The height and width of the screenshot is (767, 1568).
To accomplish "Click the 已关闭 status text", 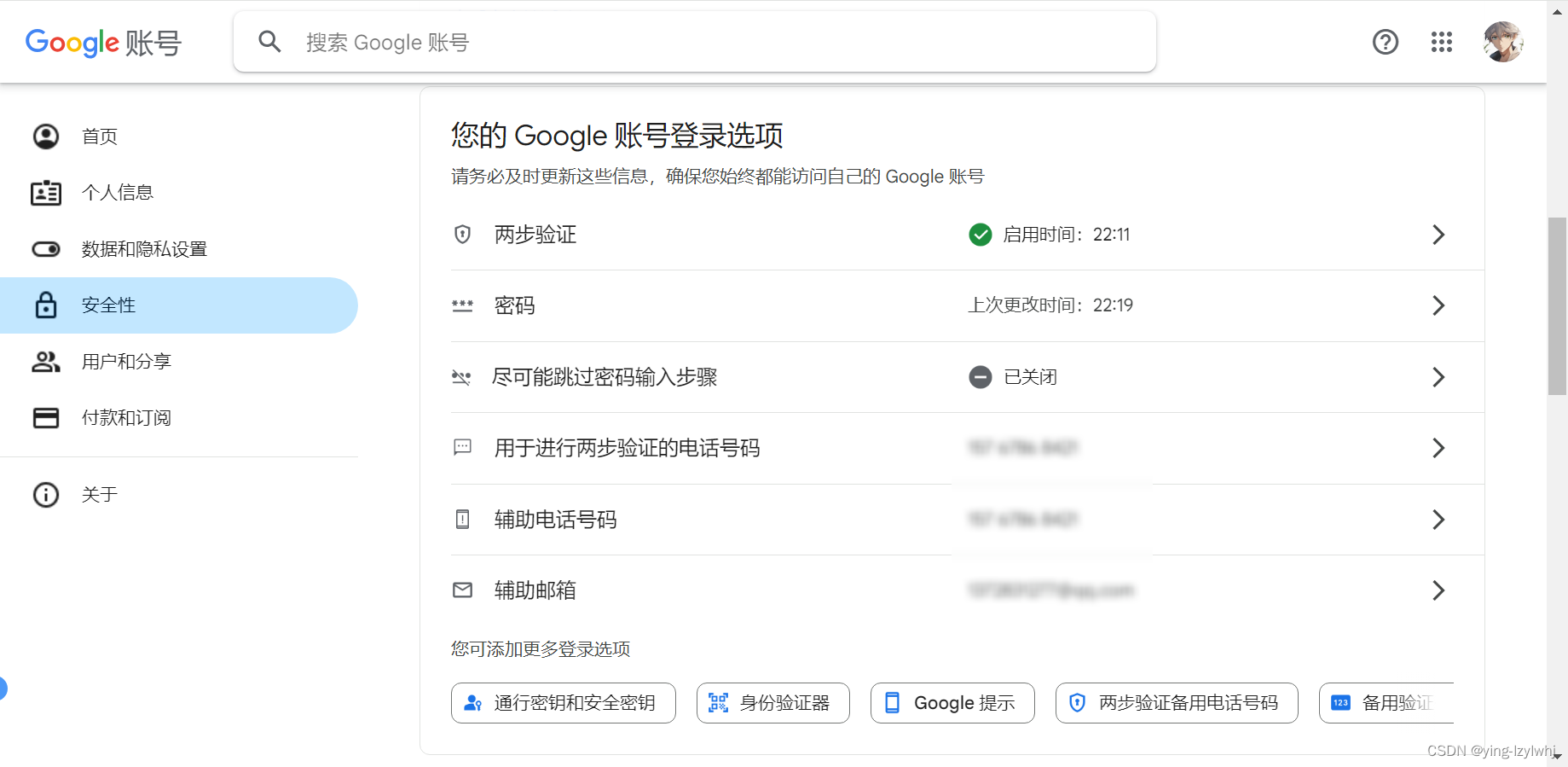I will [1031, 377].
